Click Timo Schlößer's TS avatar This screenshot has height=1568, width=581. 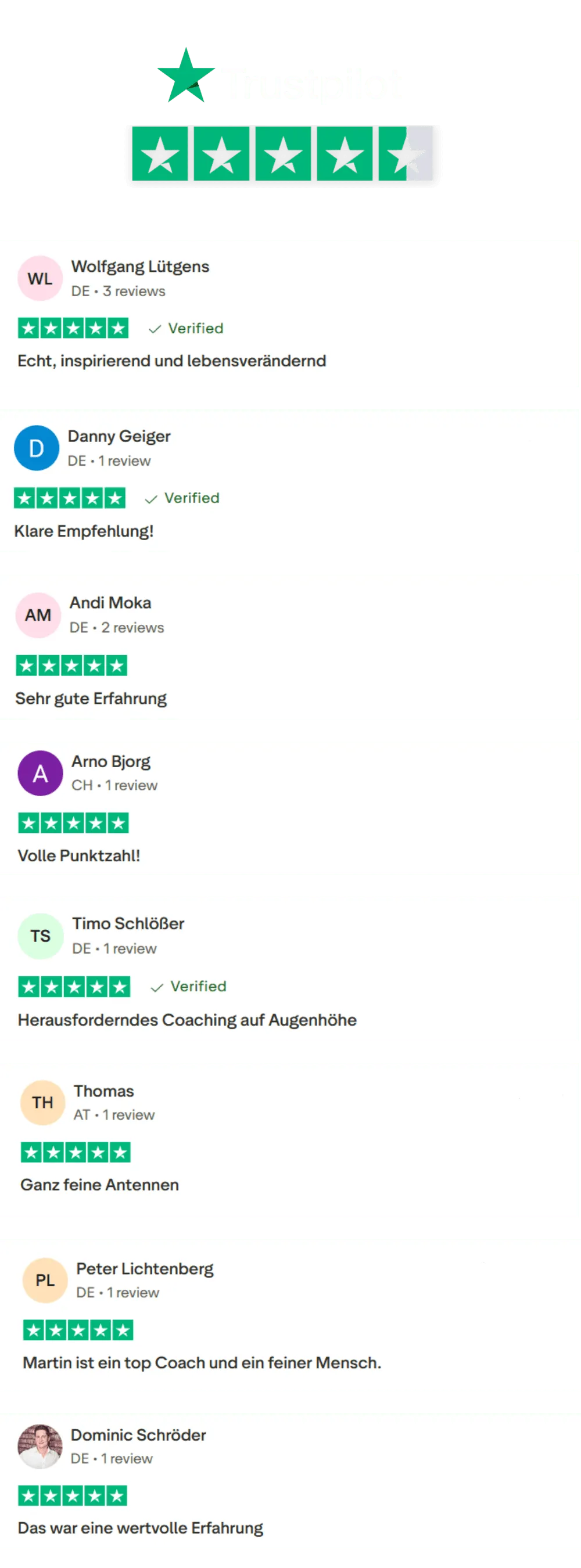tap(41, 936)
